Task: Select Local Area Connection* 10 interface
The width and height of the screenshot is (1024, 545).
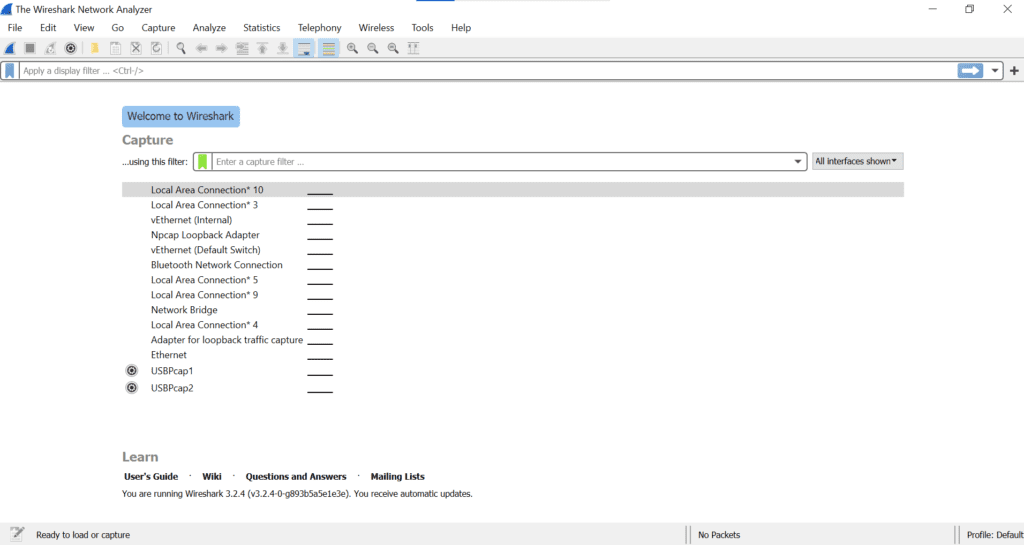Action: tap(513, 190)
